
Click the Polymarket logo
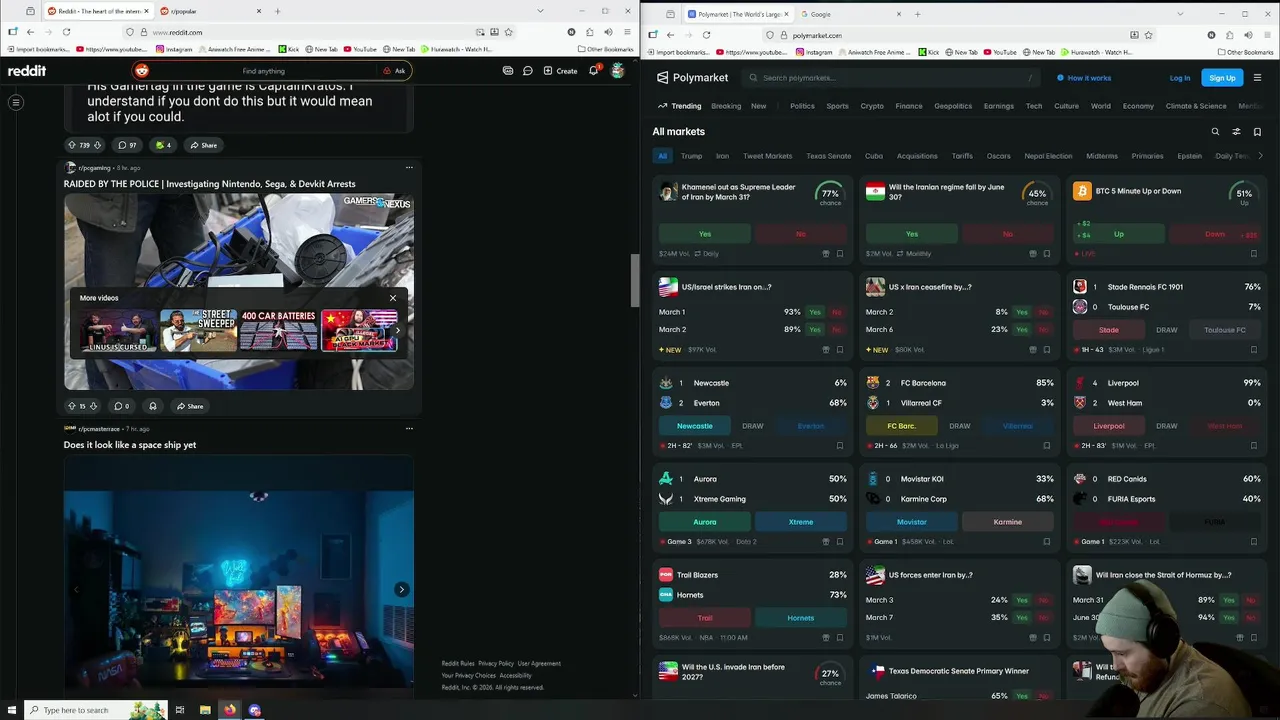click(692, 78)
